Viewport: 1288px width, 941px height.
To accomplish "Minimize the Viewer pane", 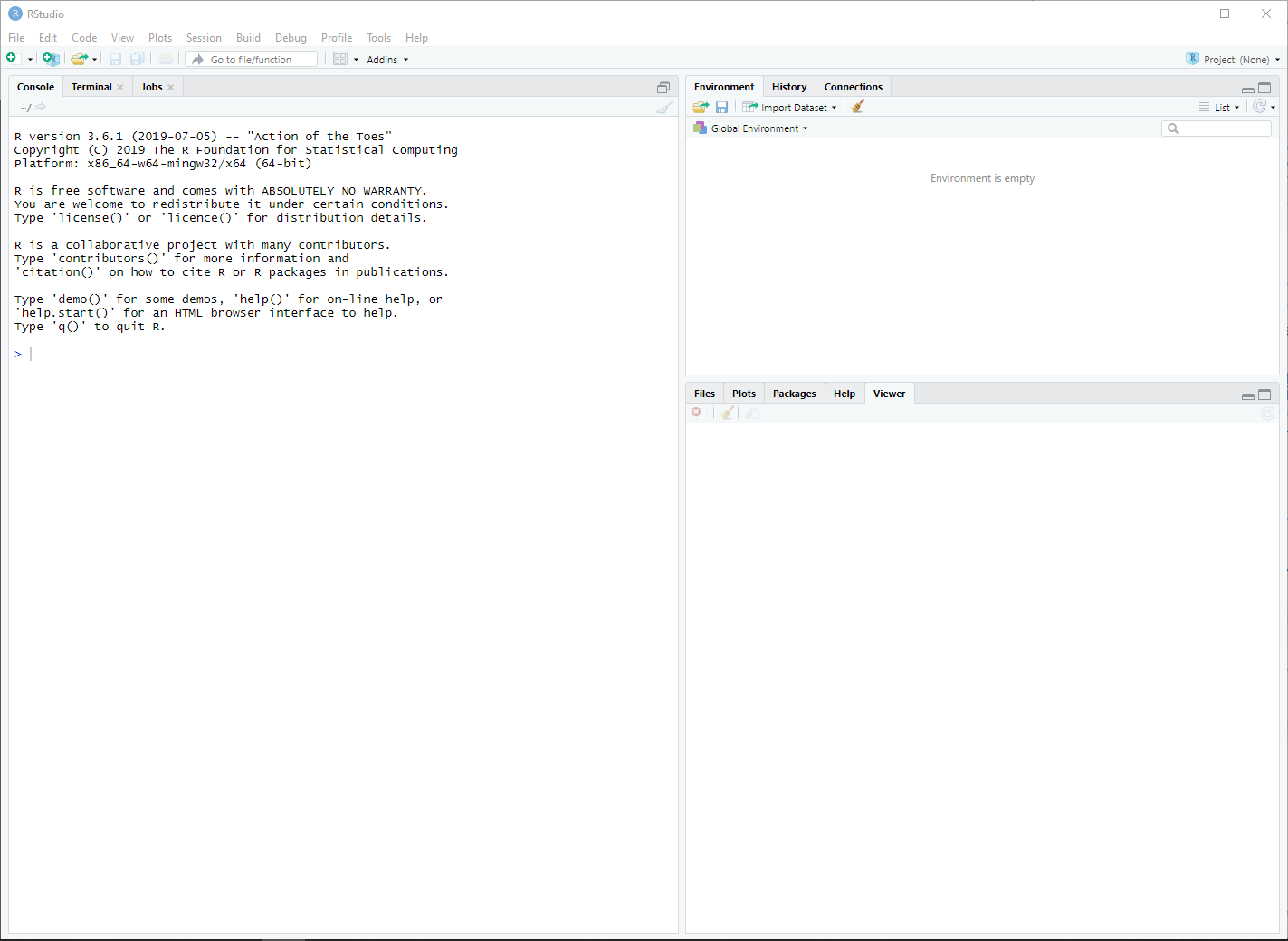I will 1248,395.
